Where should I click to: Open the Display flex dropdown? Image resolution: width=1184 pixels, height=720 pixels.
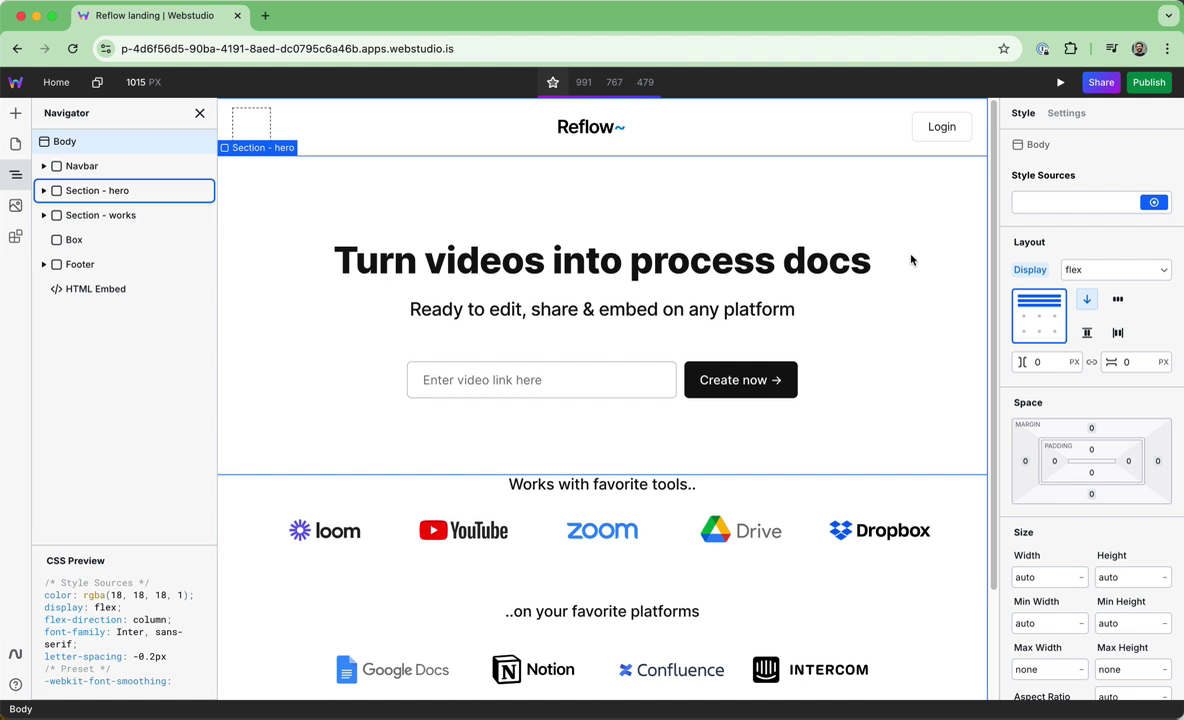(1116, 270)
